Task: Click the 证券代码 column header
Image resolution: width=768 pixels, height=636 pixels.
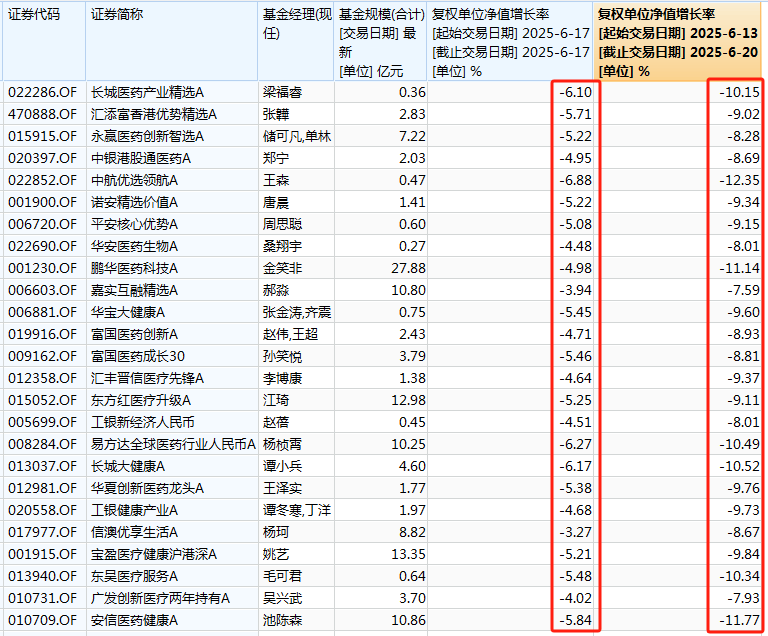Action: (44, 42)
